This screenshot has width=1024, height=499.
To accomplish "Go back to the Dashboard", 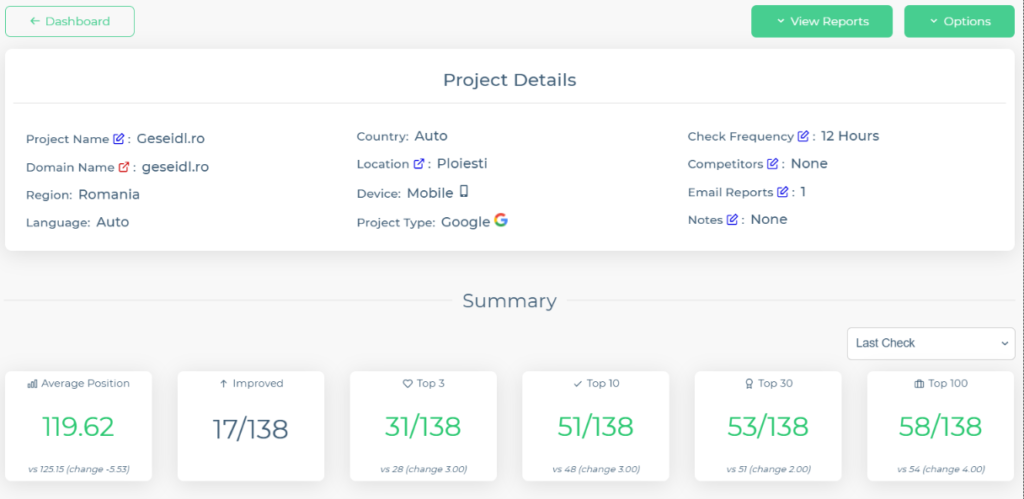I will click(x=70, y=21).
